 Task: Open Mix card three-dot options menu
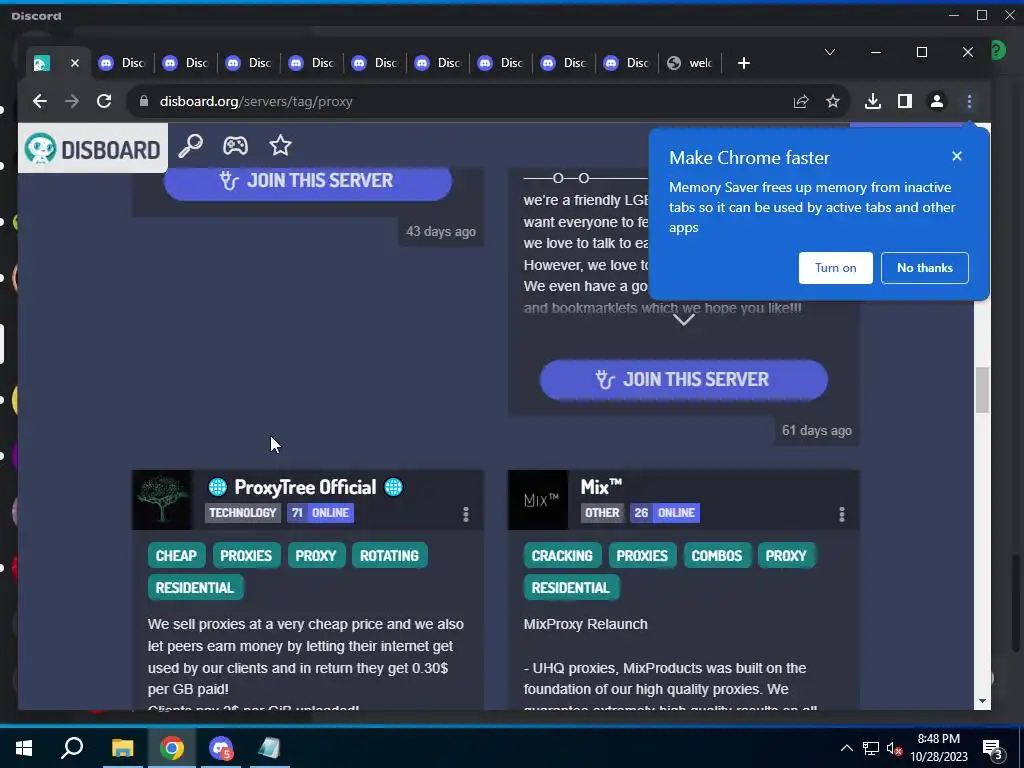point(842,515)
